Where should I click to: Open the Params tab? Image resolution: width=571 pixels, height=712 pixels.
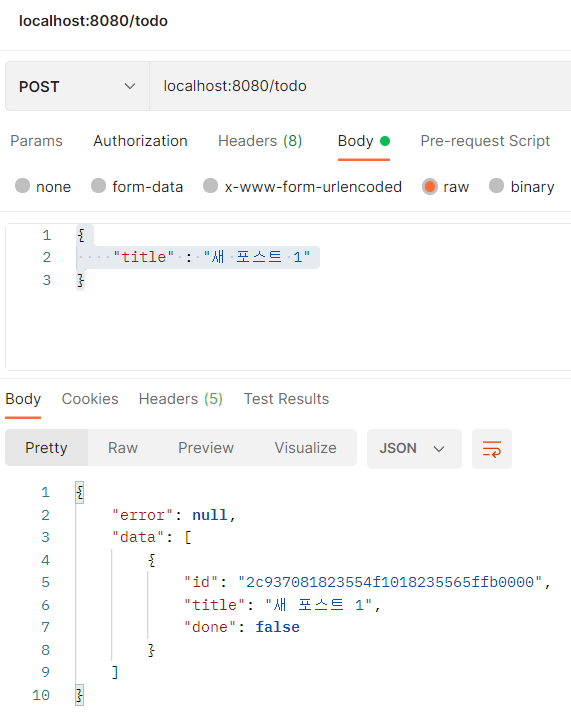click(36, 141)
